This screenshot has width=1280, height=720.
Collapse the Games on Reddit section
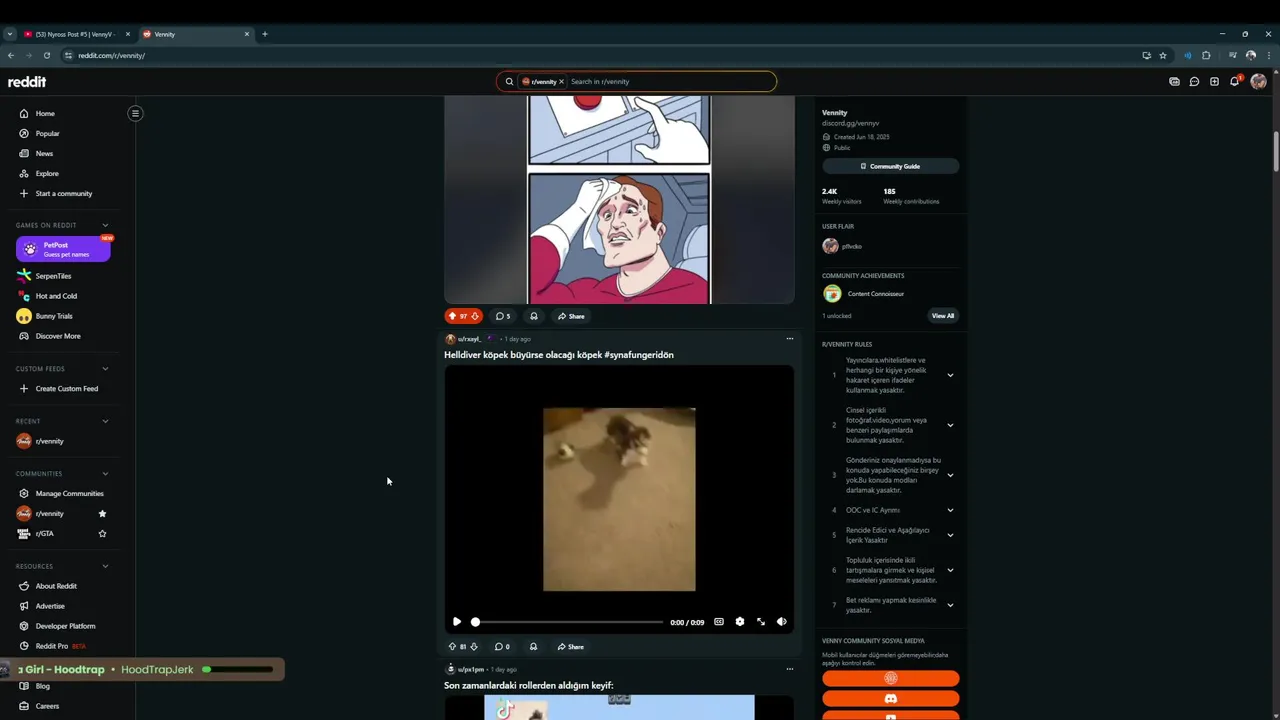(x=105, y=226)
